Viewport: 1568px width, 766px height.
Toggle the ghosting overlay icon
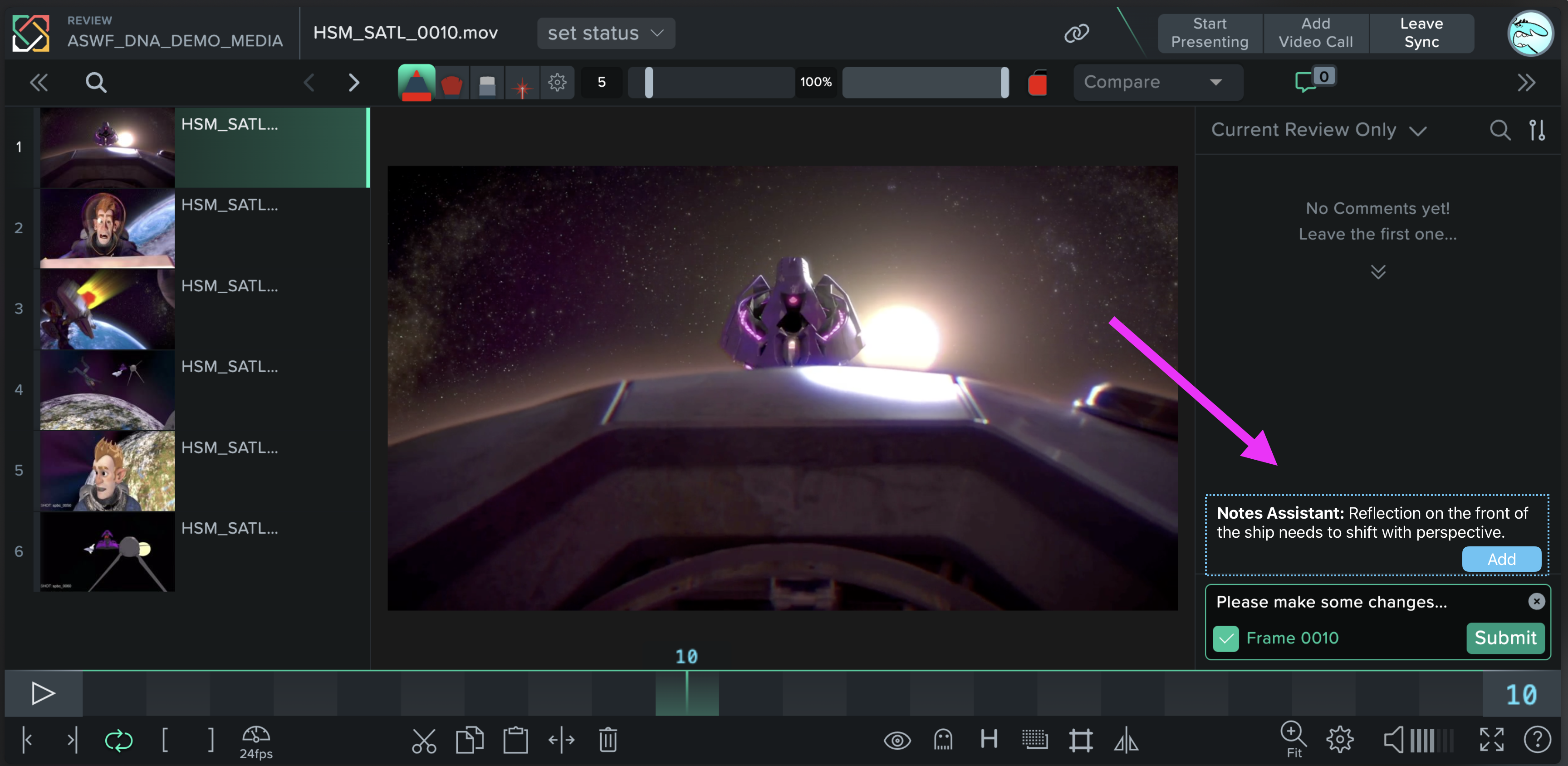[x=943, y=741]
